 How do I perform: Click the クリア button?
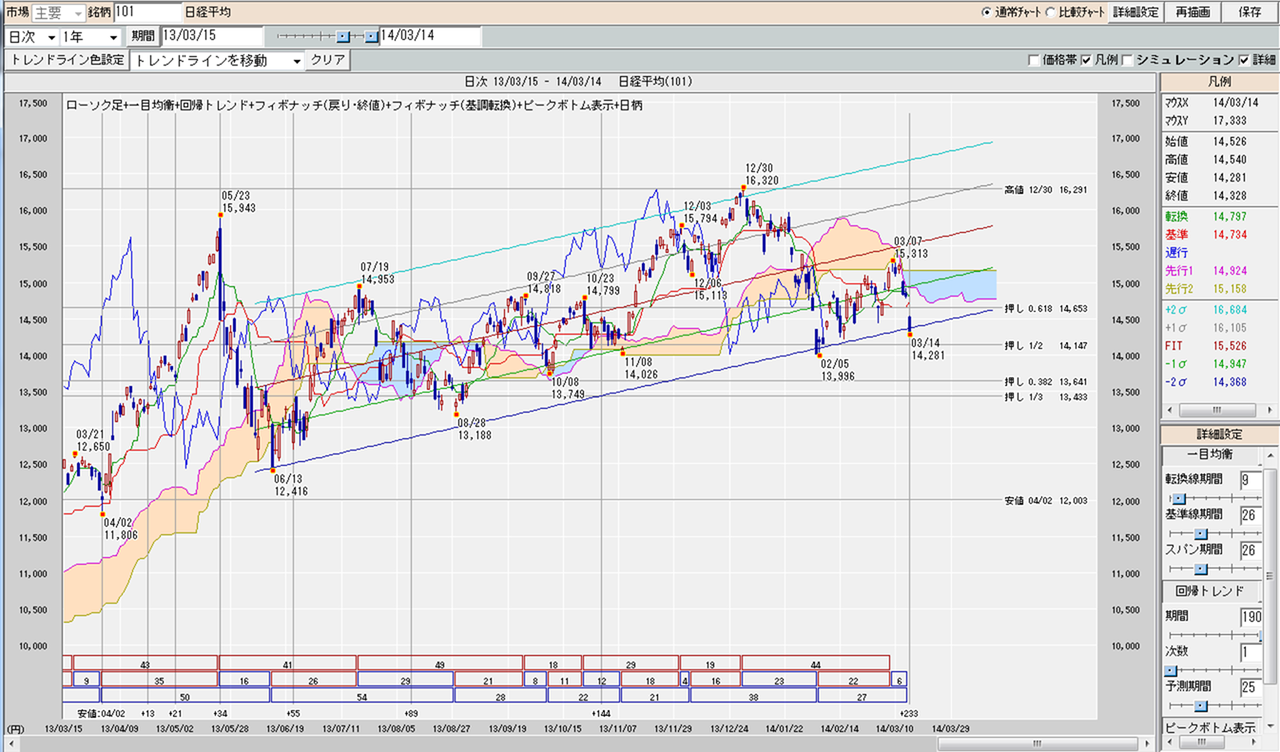click(327, 60)
